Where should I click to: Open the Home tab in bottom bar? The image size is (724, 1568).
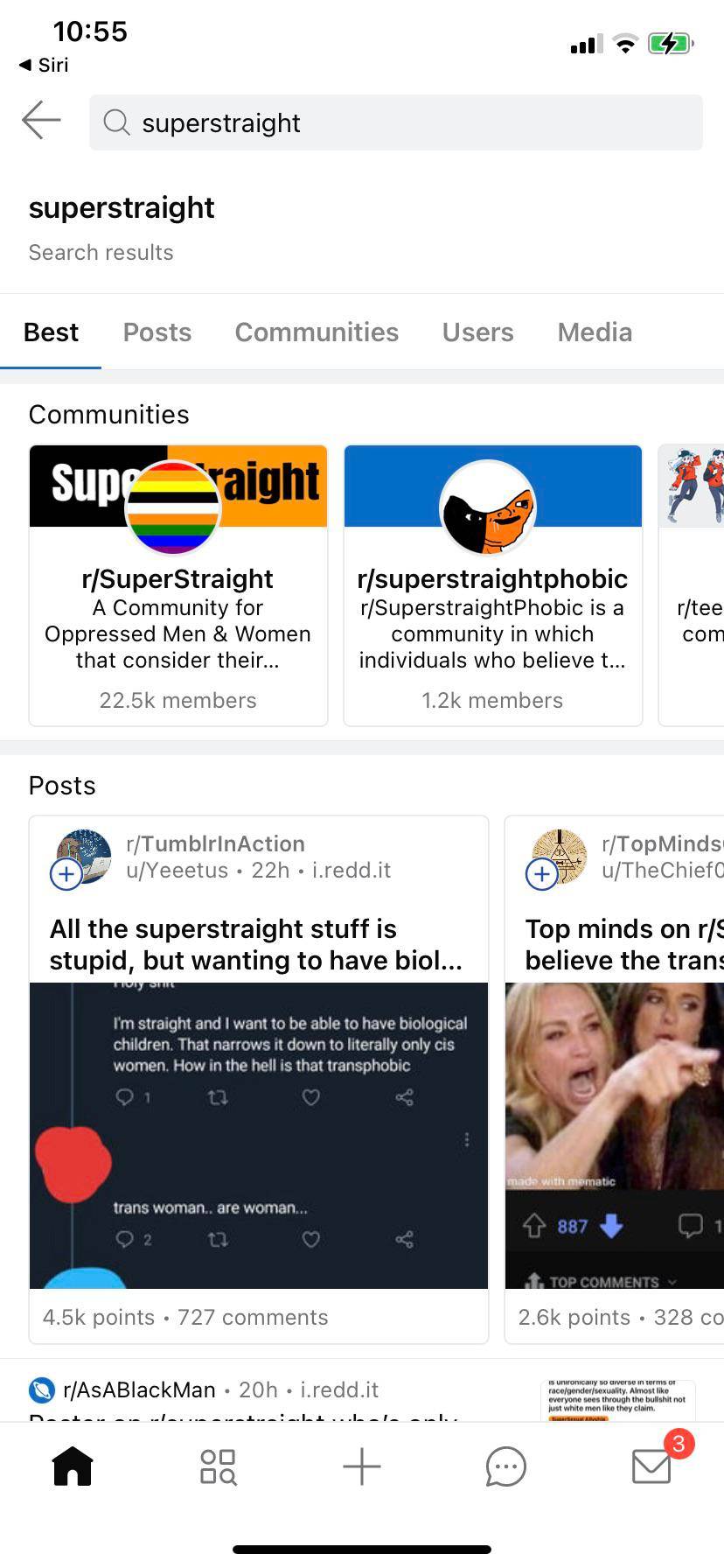click(x=73, y=1466)
